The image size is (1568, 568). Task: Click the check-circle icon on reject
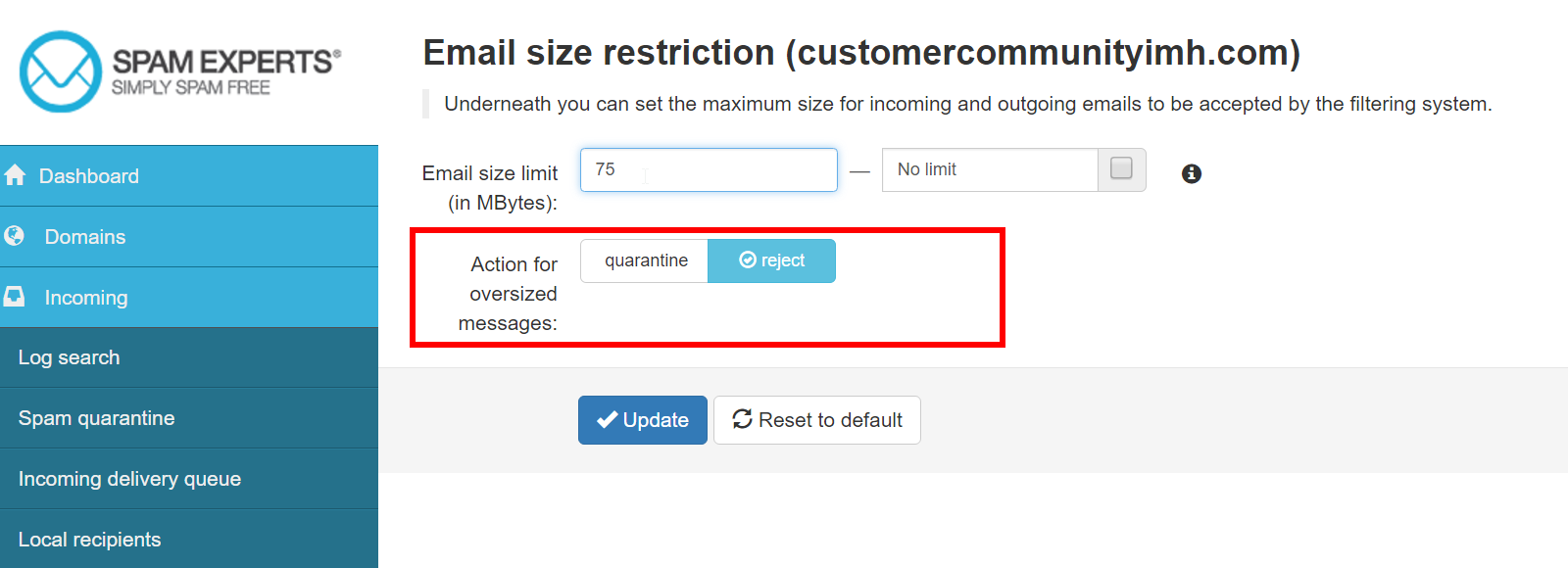tap(748, 260)
